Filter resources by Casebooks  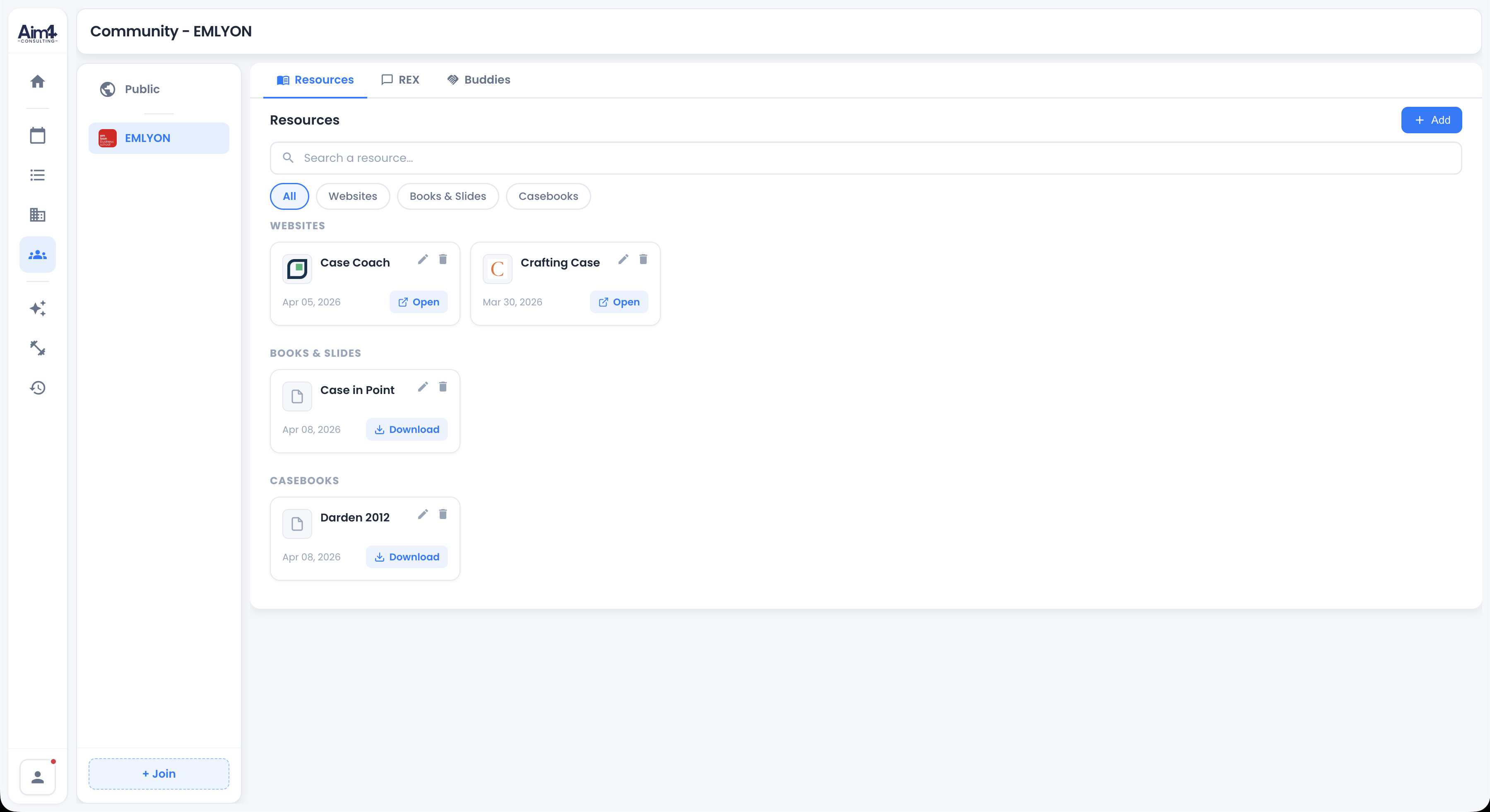click(548, 197)
